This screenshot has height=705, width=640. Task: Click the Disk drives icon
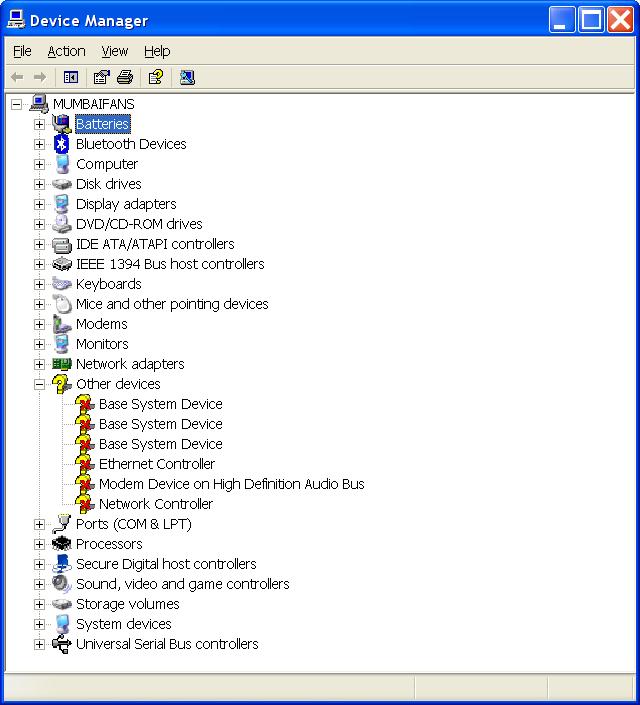tap(62, 184)
